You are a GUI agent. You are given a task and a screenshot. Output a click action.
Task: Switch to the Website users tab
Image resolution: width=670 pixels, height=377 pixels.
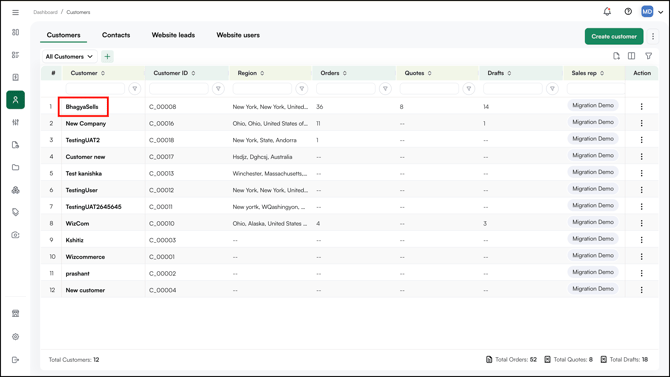(238, 35)
